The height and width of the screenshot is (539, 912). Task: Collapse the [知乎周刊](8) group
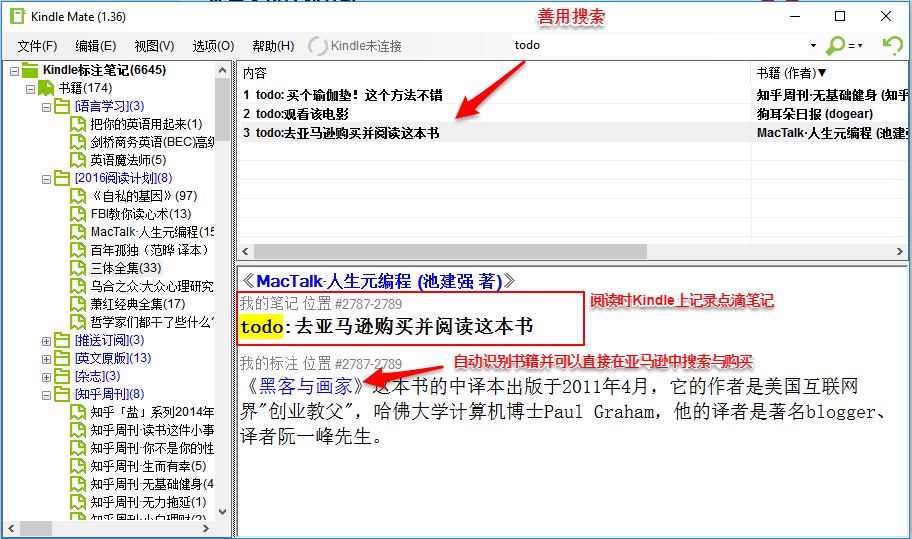tap(46, 396)
